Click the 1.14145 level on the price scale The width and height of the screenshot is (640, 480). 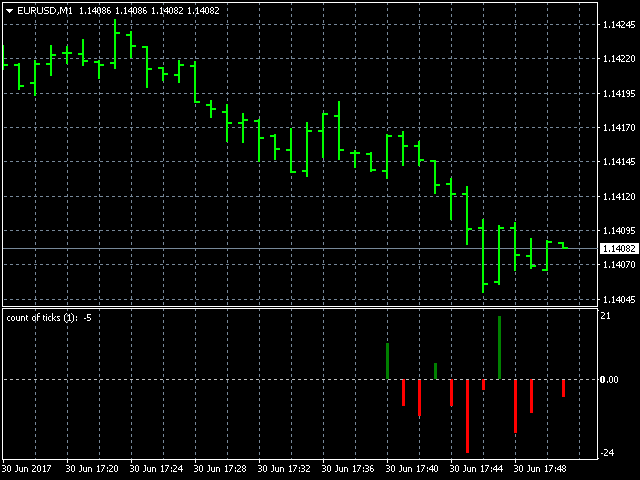619,162
